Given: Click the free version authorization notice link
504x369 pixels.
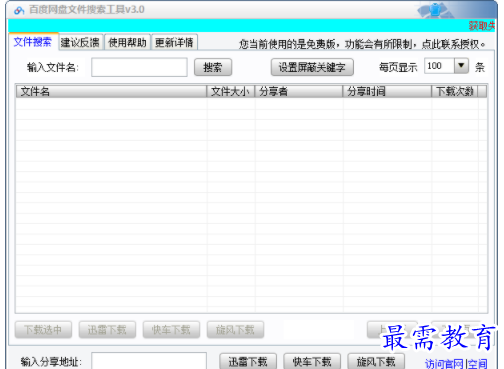Looking at the screenshot, I should pyautogui.click(x=362, y=44).
